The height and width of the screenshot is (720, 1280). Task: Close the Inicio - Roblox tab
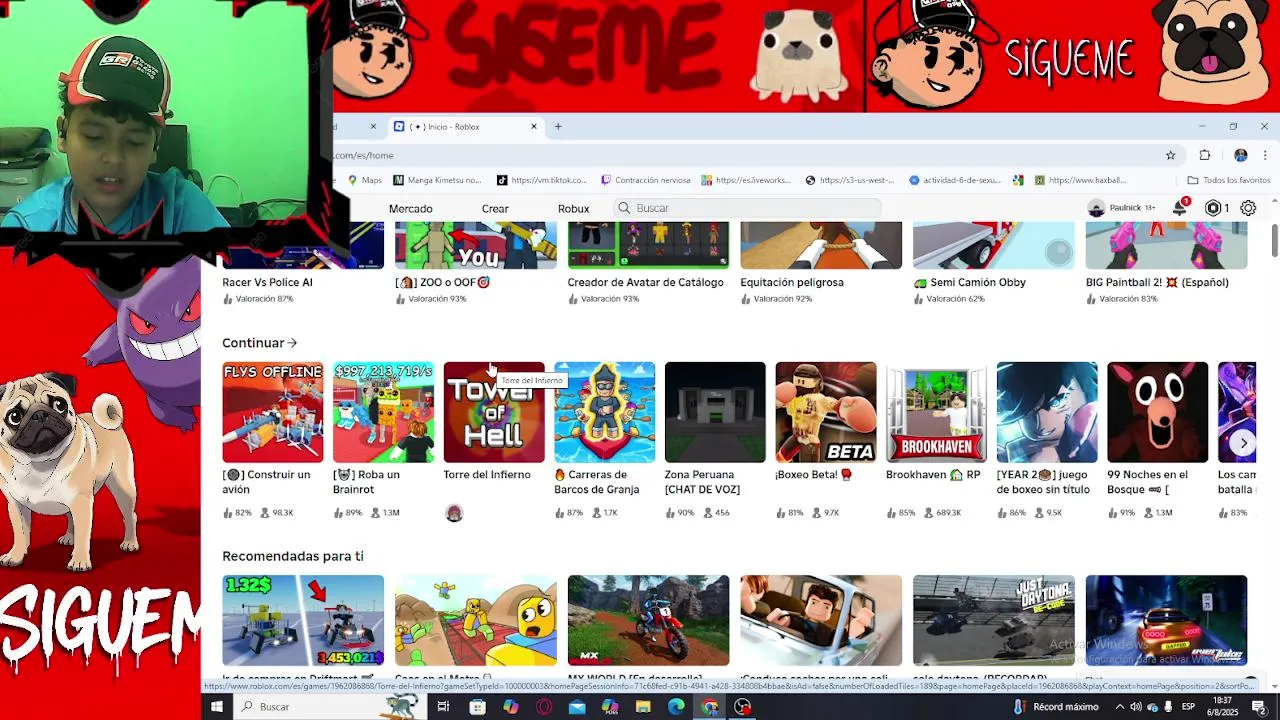pos(534,126)
